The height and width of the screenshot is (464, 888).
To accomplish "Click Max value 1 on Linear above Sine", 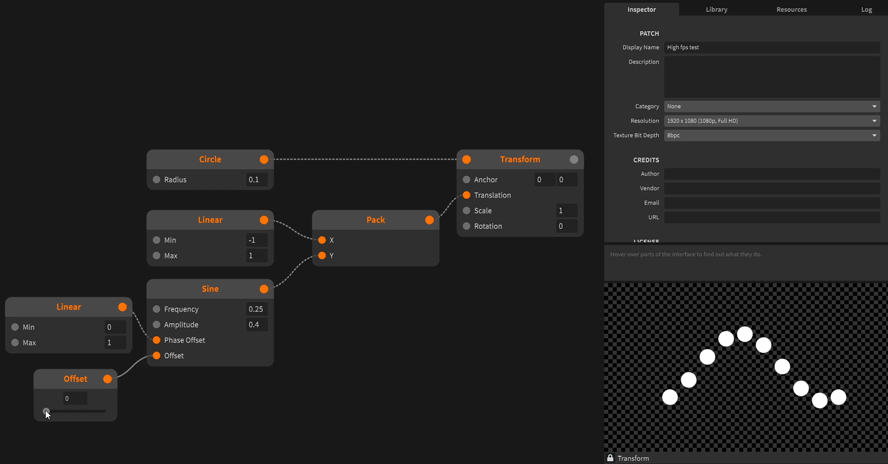I will pyautogui.click(x=257, y=256).
